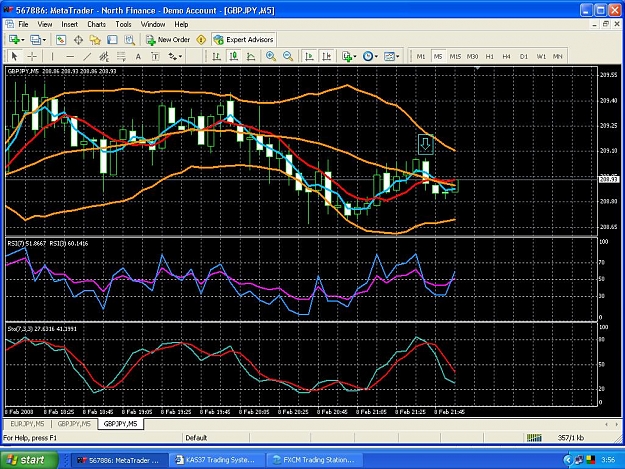This screenshot has width=625, height=469.
Task: Zoom out of the chart
Action: tap(288, 56)
